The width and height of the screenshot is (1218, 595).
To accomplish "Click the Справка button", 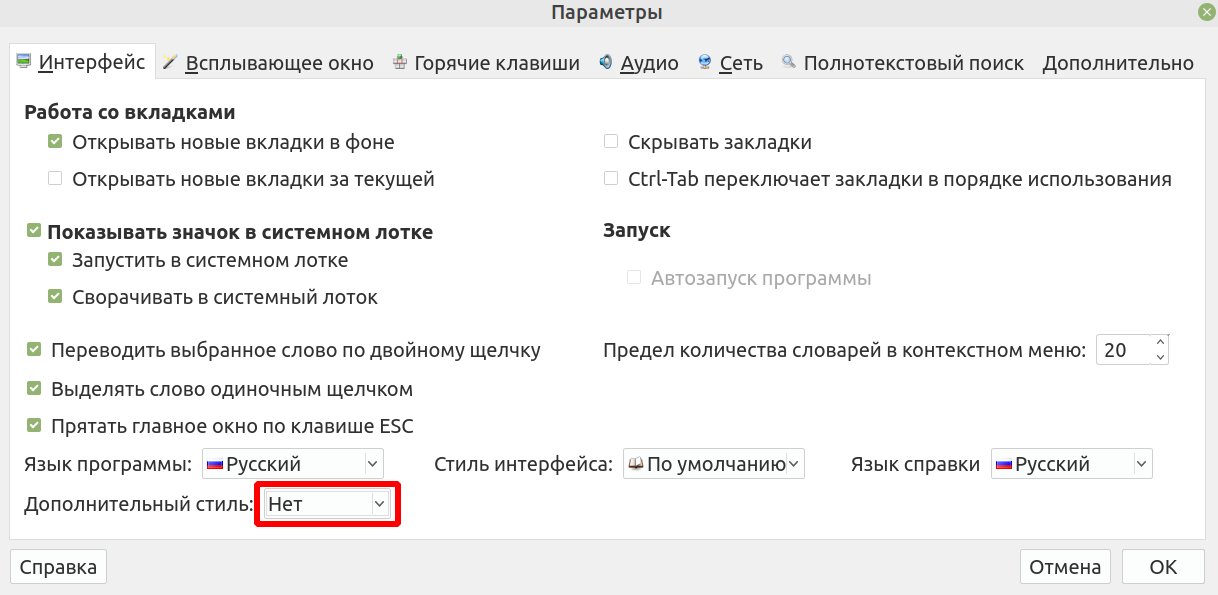I will (58, 567).
